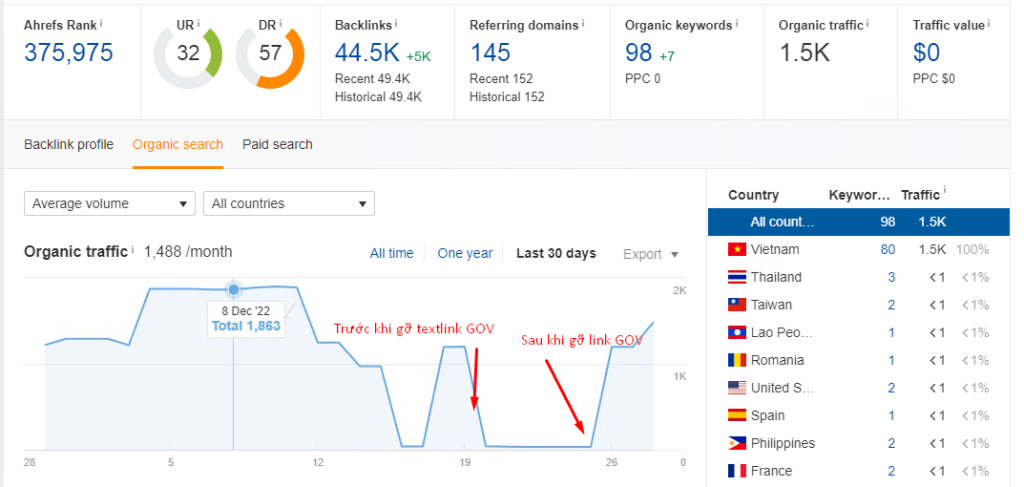Open the 98 organic keywords link
The image size is (1024, 487).
(x=639, y=52)
